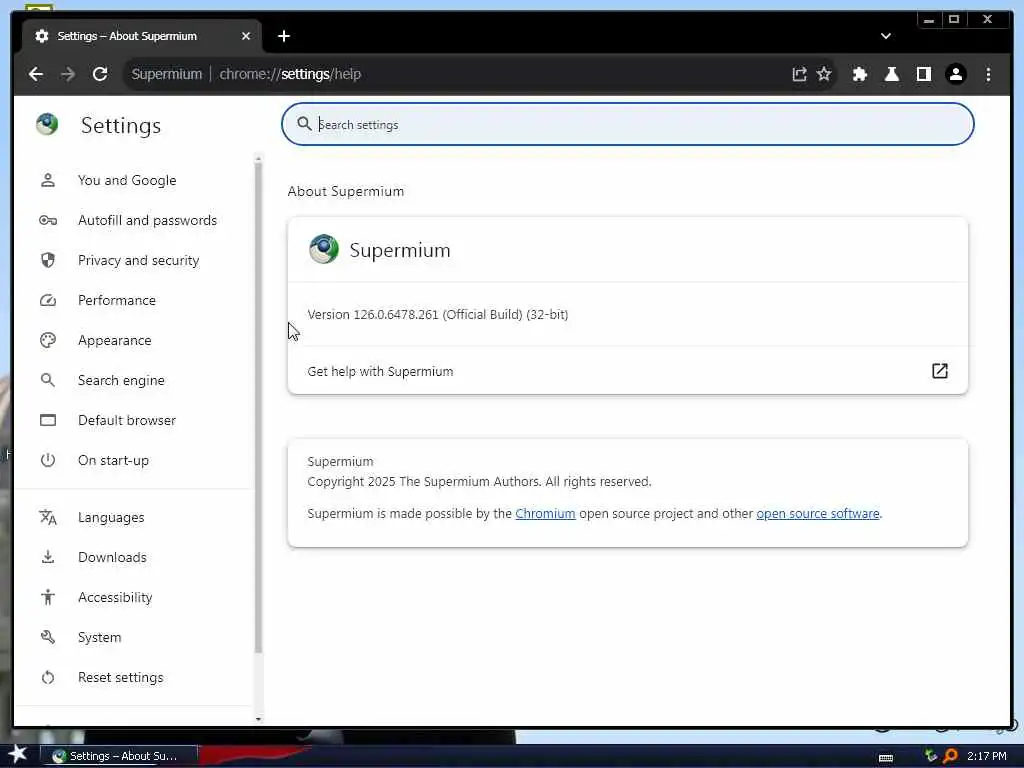
Task: Click the power icon for On start-up
Action: pos(48,460)
